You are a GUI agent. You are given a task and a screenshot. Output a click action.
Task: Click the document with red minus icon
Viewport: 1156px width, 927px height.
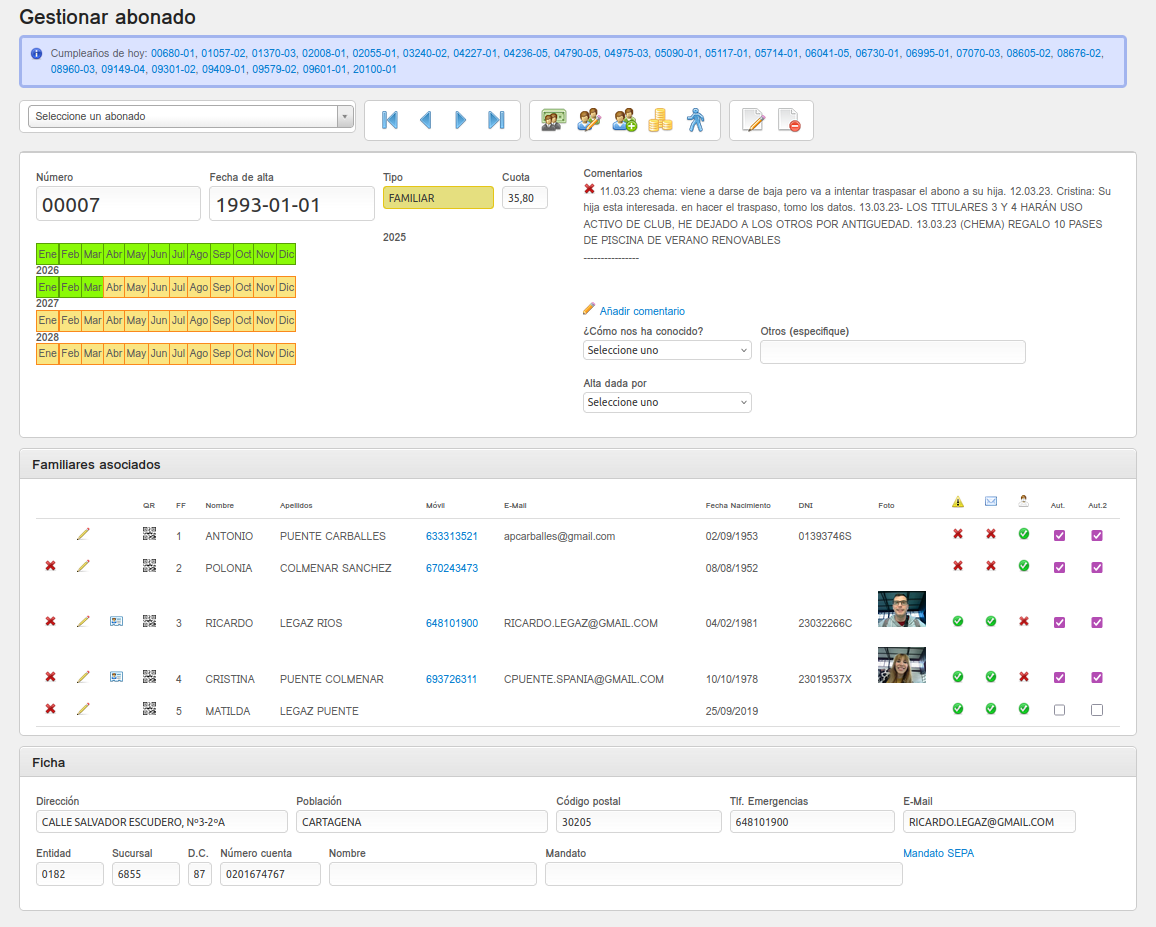tap(789, 120)
